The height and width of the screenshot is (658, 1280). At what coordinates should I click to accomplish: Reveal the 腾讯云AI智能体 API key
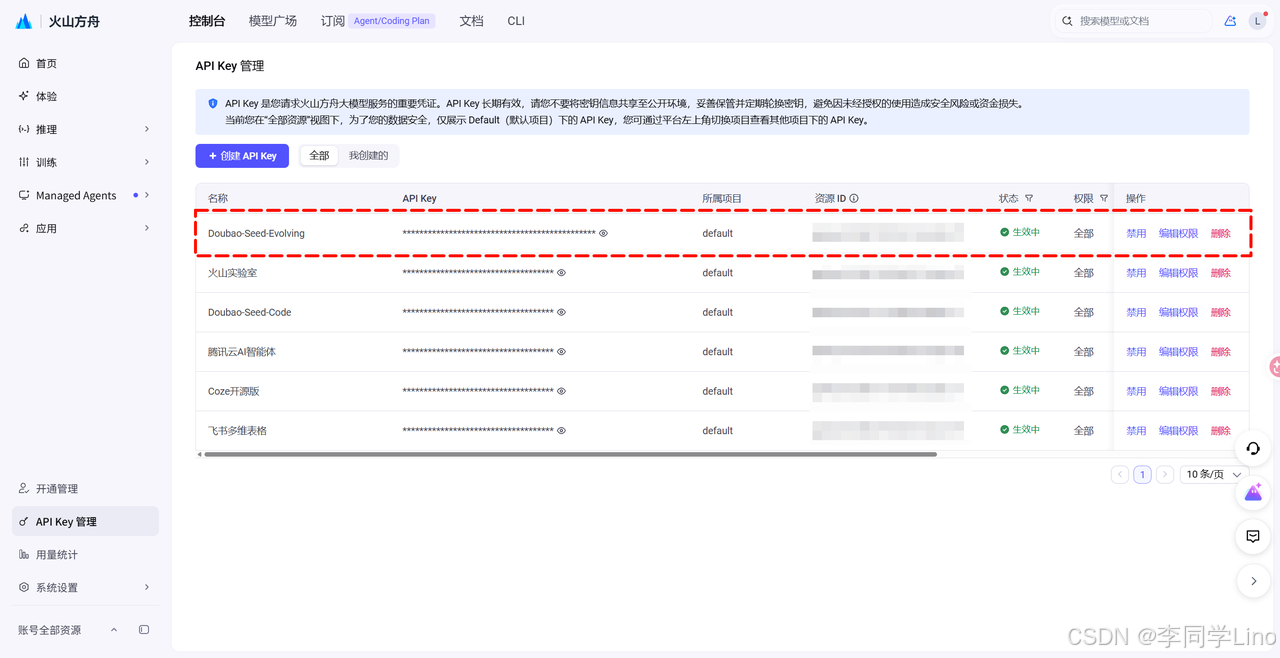561,352
